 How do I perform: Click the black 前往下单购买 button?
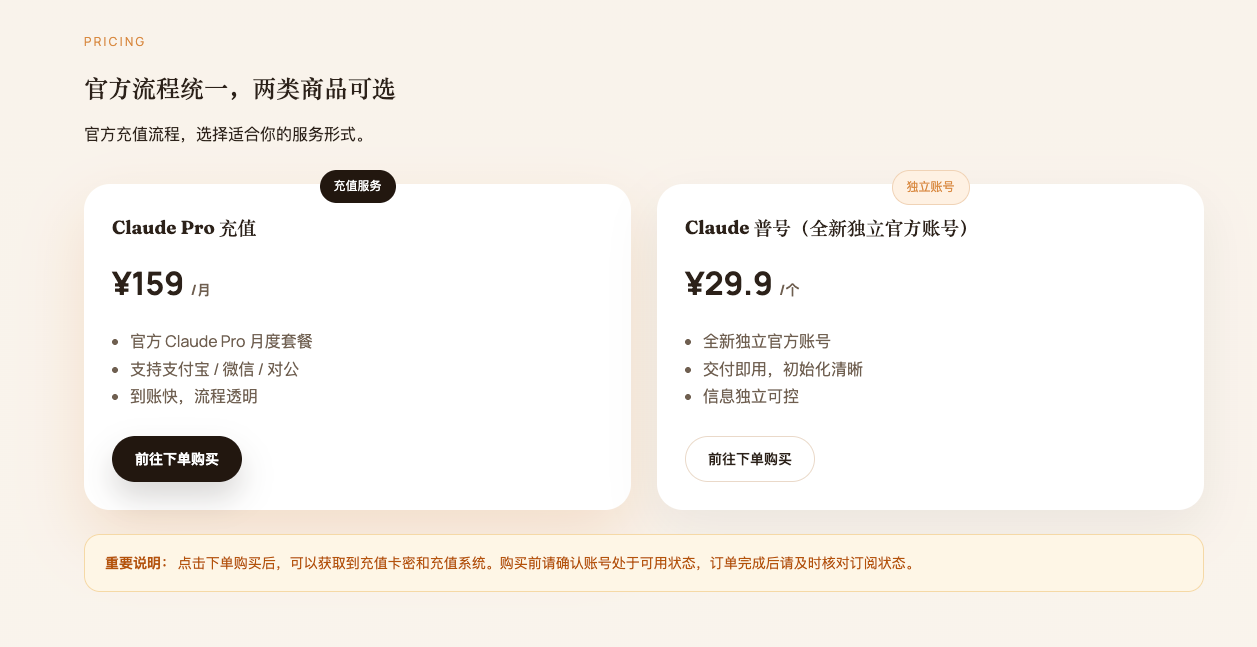point(176,459)
